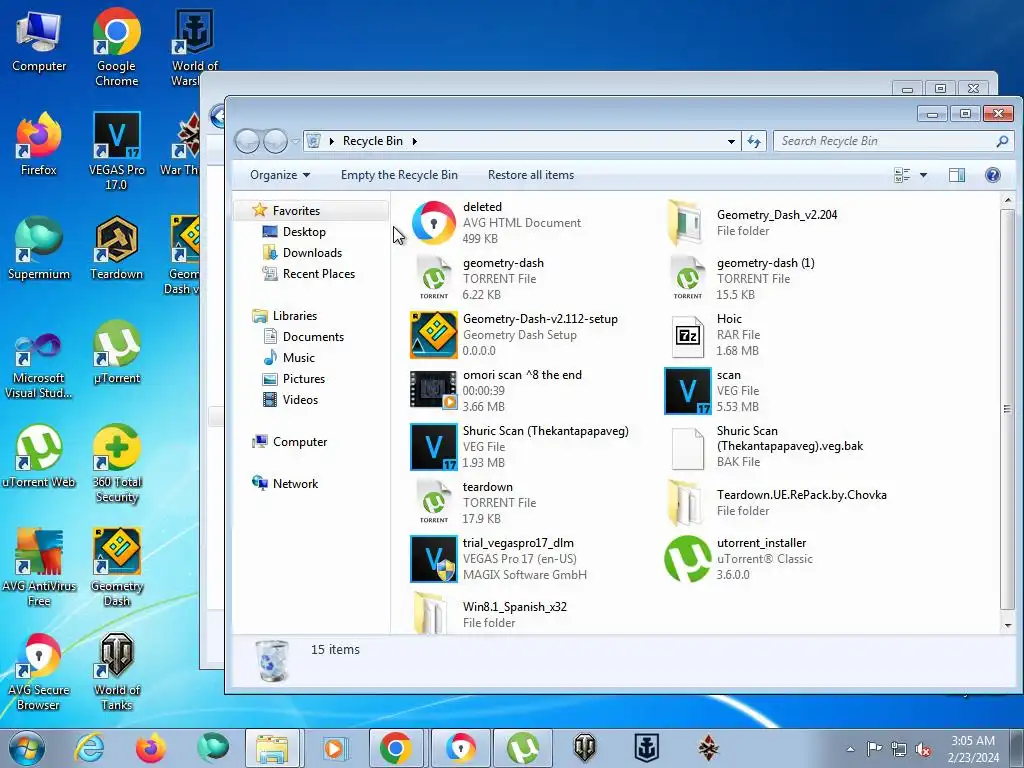The width and height of the screenshot is (1024, 768).
Task: Open Internet Explorer from the taskbar
Action: click(89, 748)
